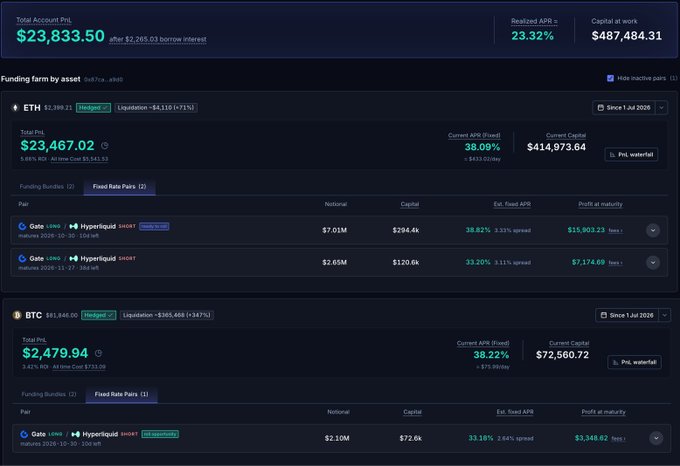Click the 38.82% fixed APR value

pyautogui.click(x=478, y=230)
